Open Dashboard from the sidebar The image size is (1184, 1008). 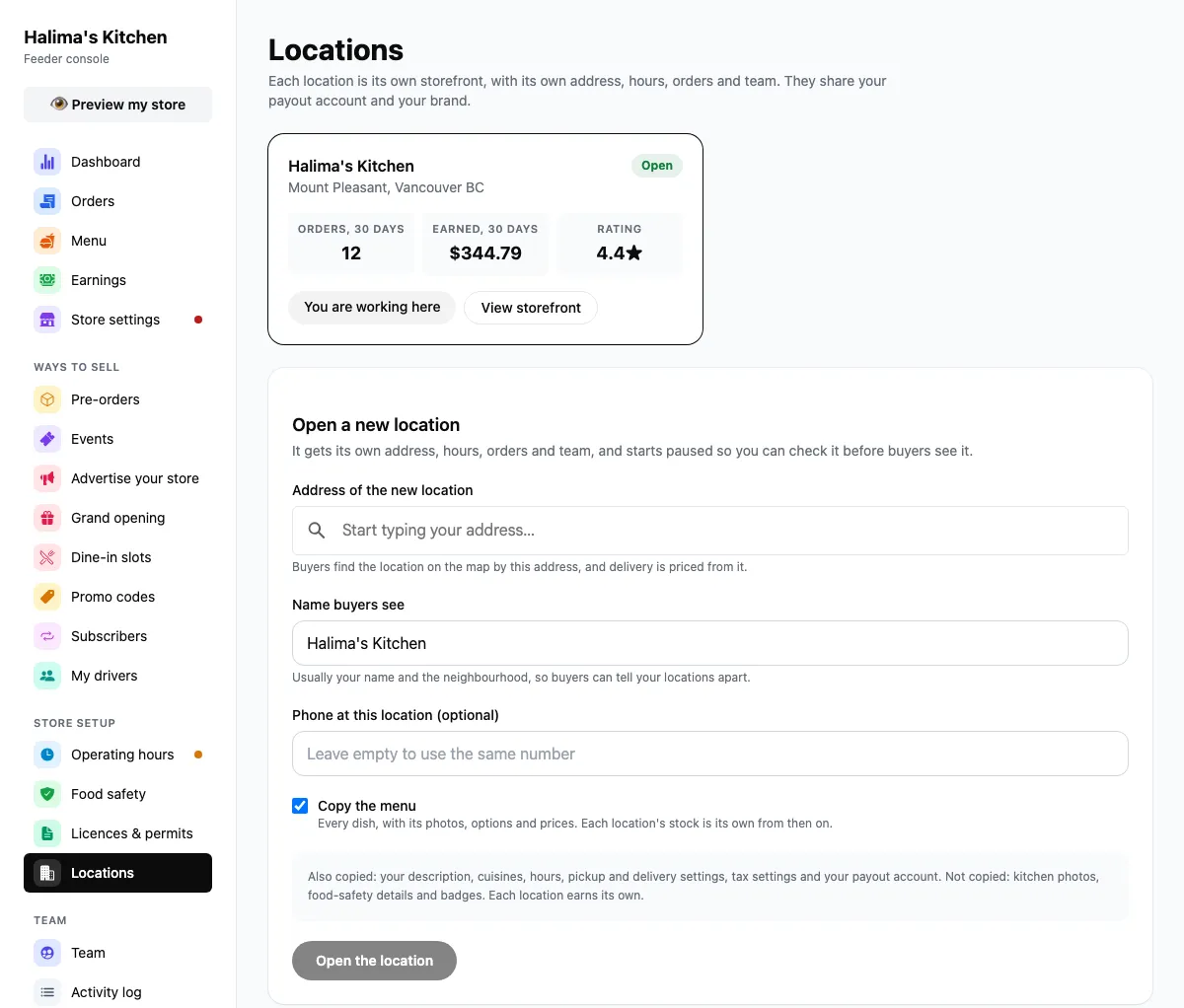pyautogui.click(x=117, y=162)
